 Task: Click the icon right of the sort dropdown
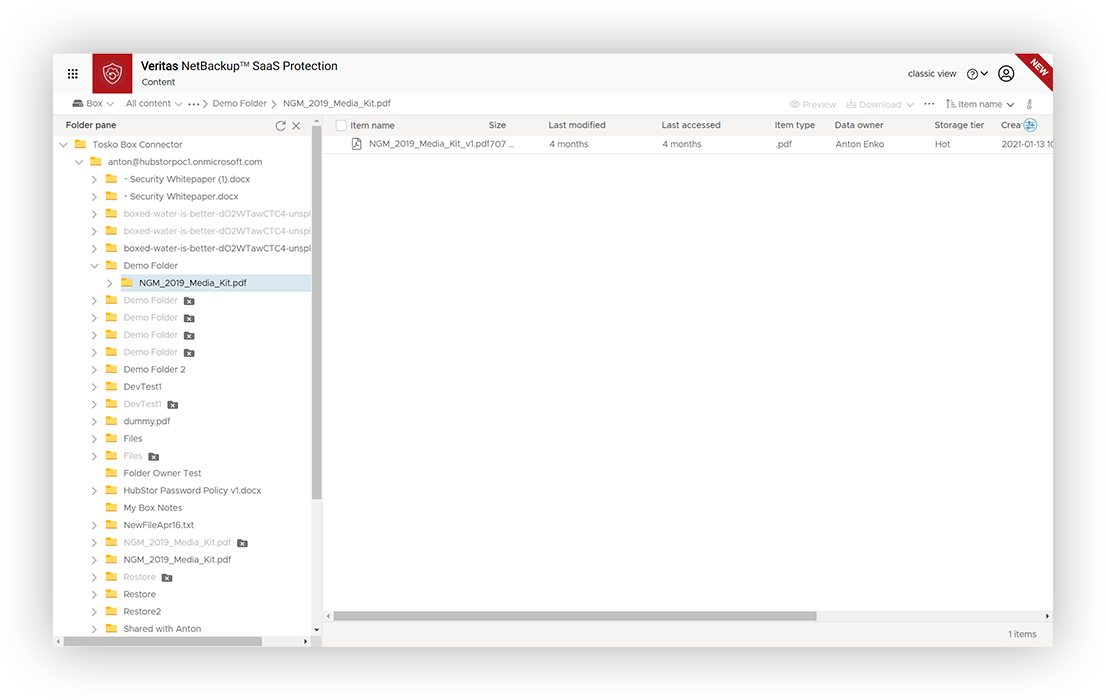pyautogui.click(x=1030, y=104)
